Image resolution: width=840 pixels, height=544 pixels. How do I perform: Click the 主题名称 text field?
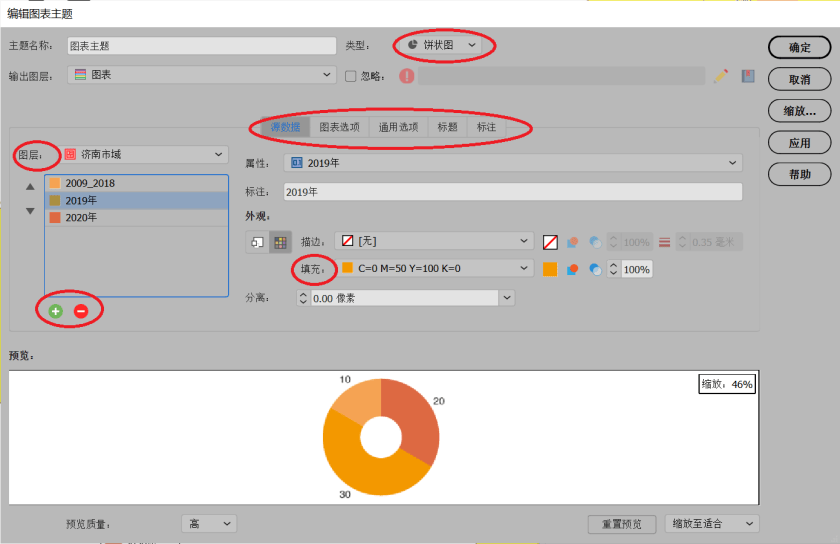(201, 46)
